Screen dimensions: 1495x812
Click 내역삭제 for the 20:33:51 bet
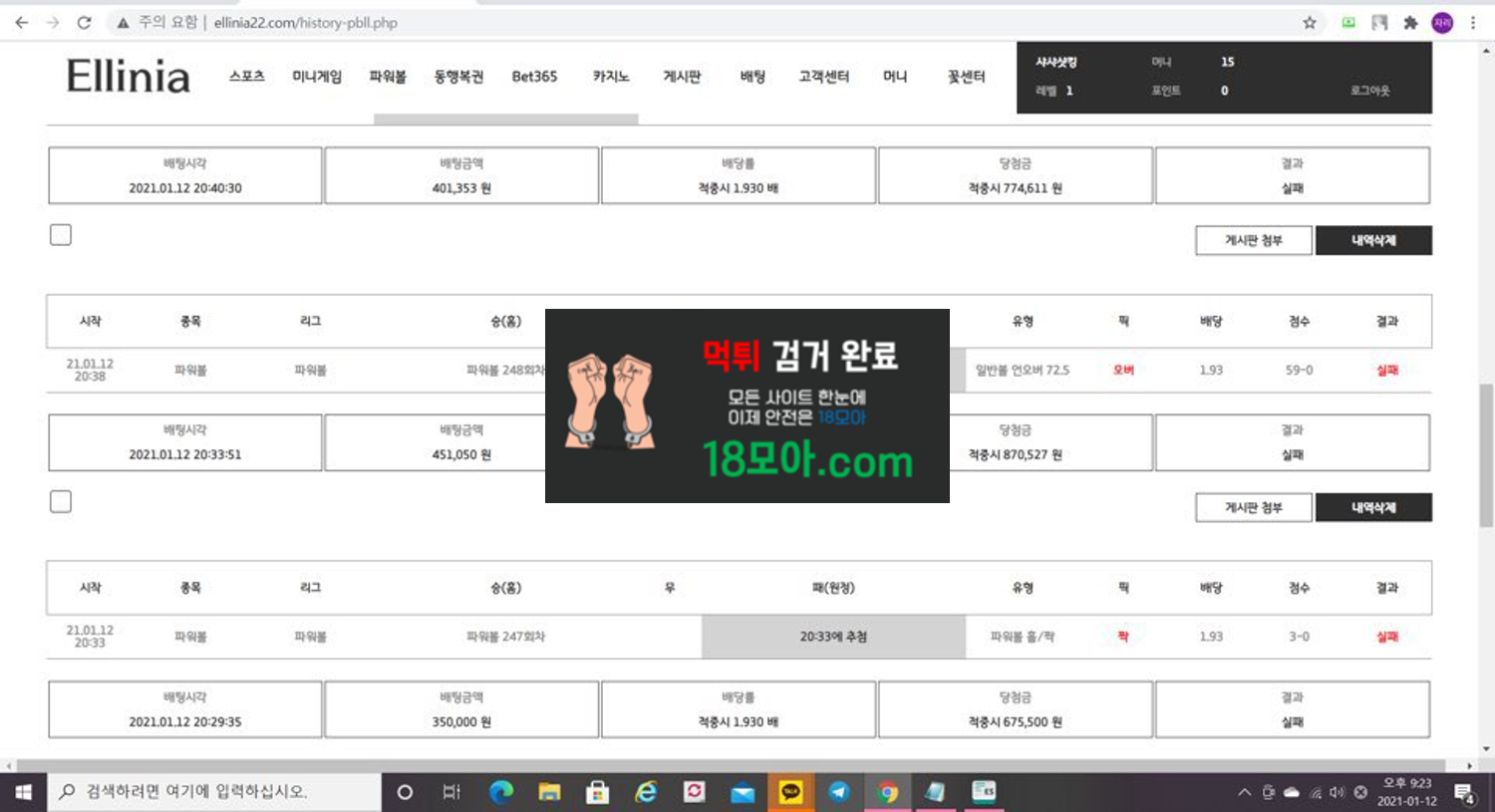(1373, 507)
